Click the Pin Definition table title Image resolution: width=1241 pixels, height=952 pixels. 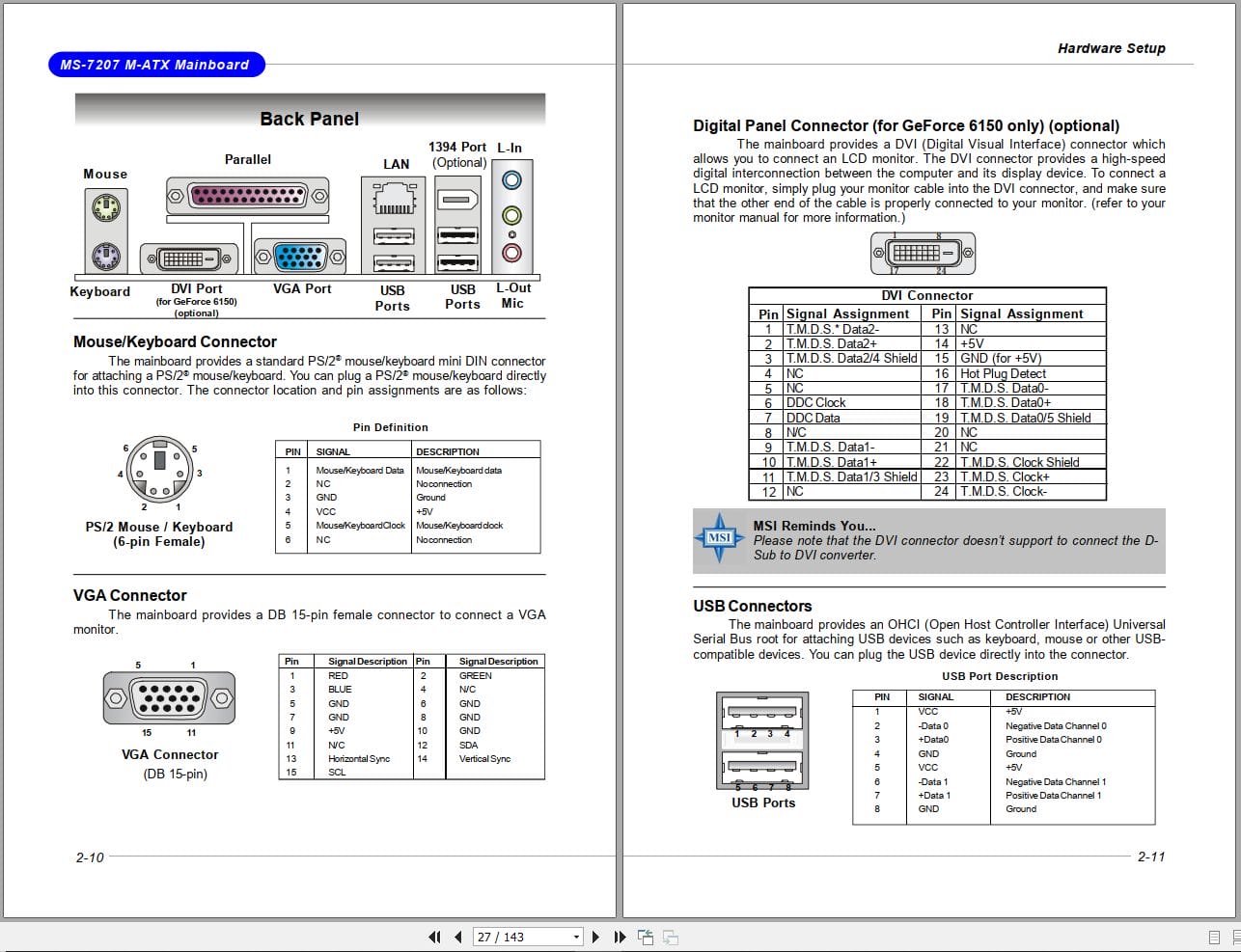[x=391, y=427]
